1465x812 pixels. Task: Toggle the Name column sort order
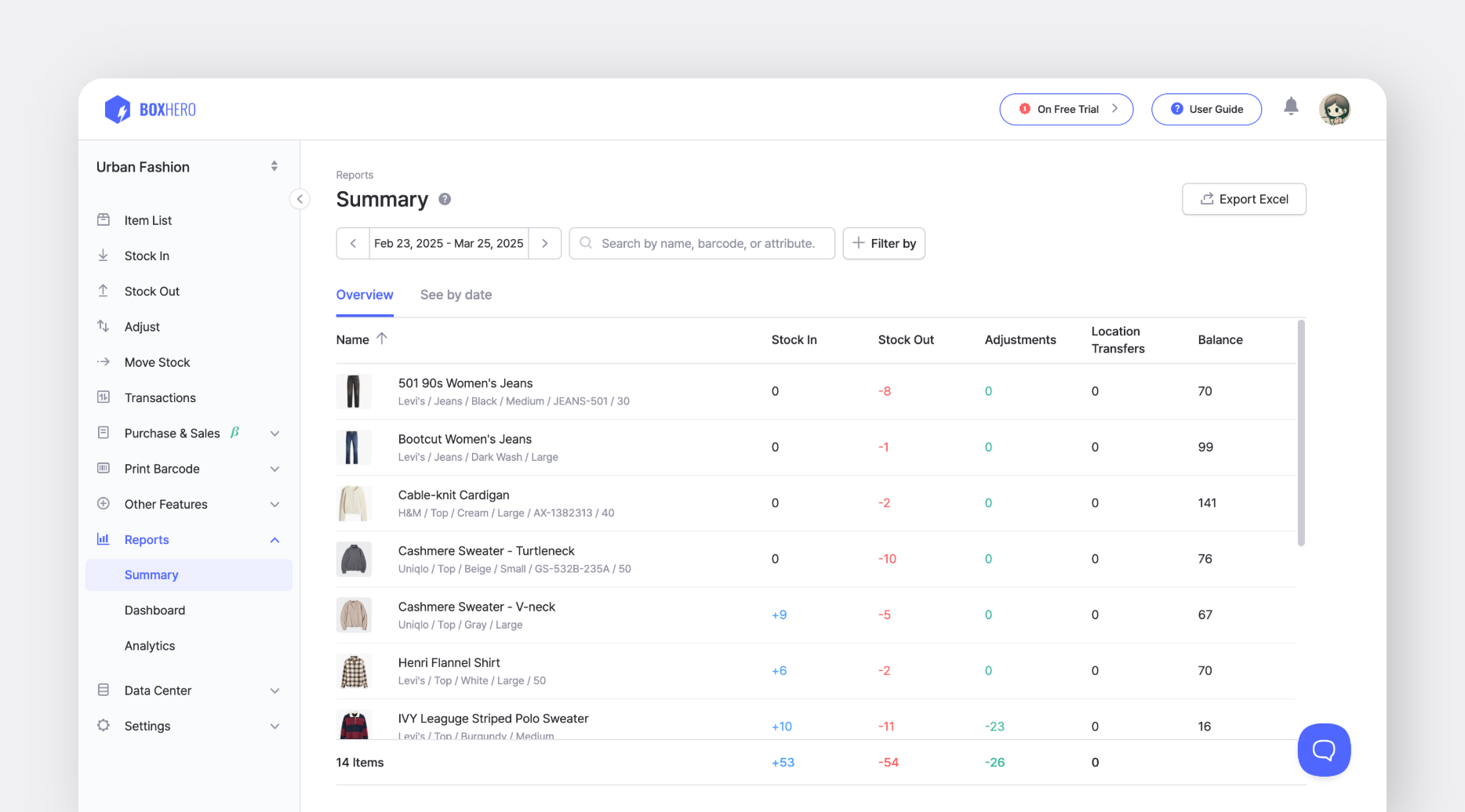(382, 338)
